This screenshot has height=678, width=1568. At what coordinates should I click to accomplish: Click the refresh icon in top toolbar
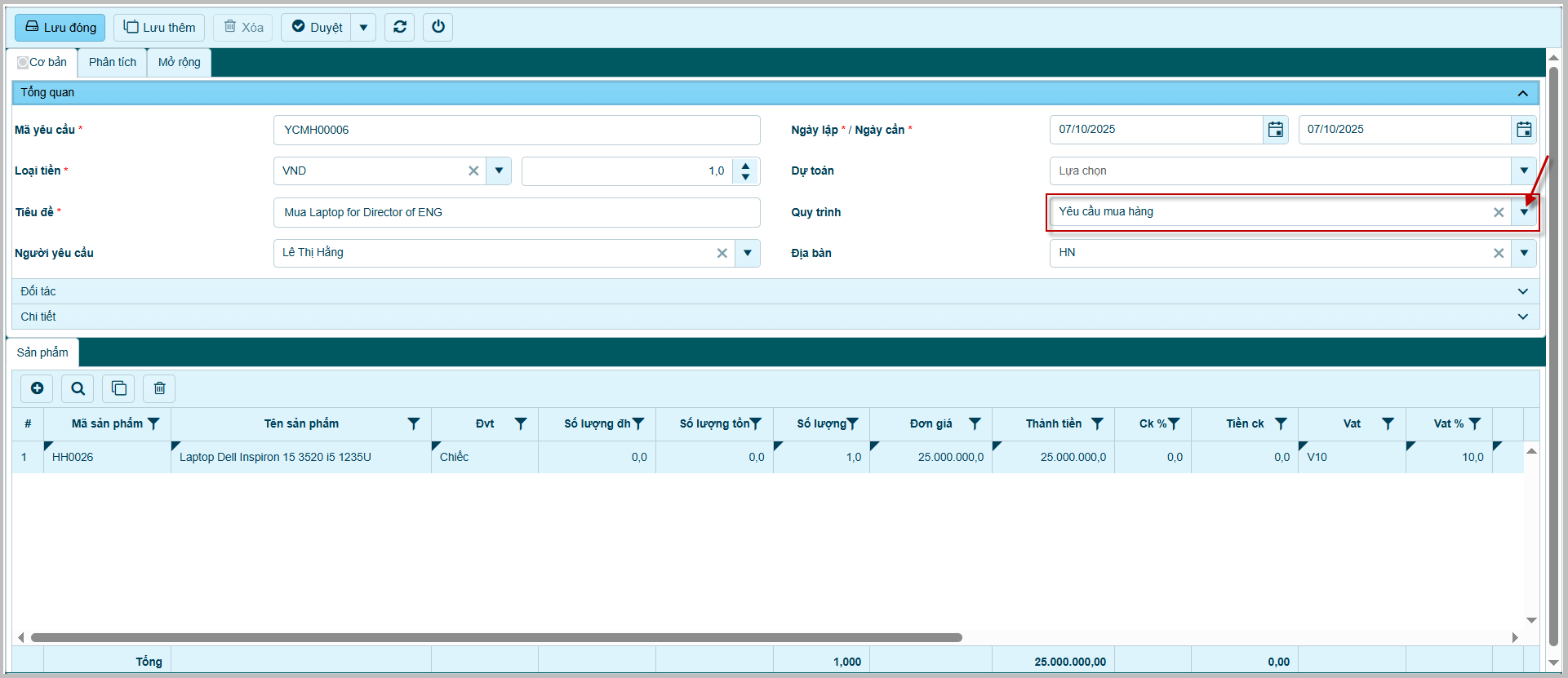pos(400,27)
